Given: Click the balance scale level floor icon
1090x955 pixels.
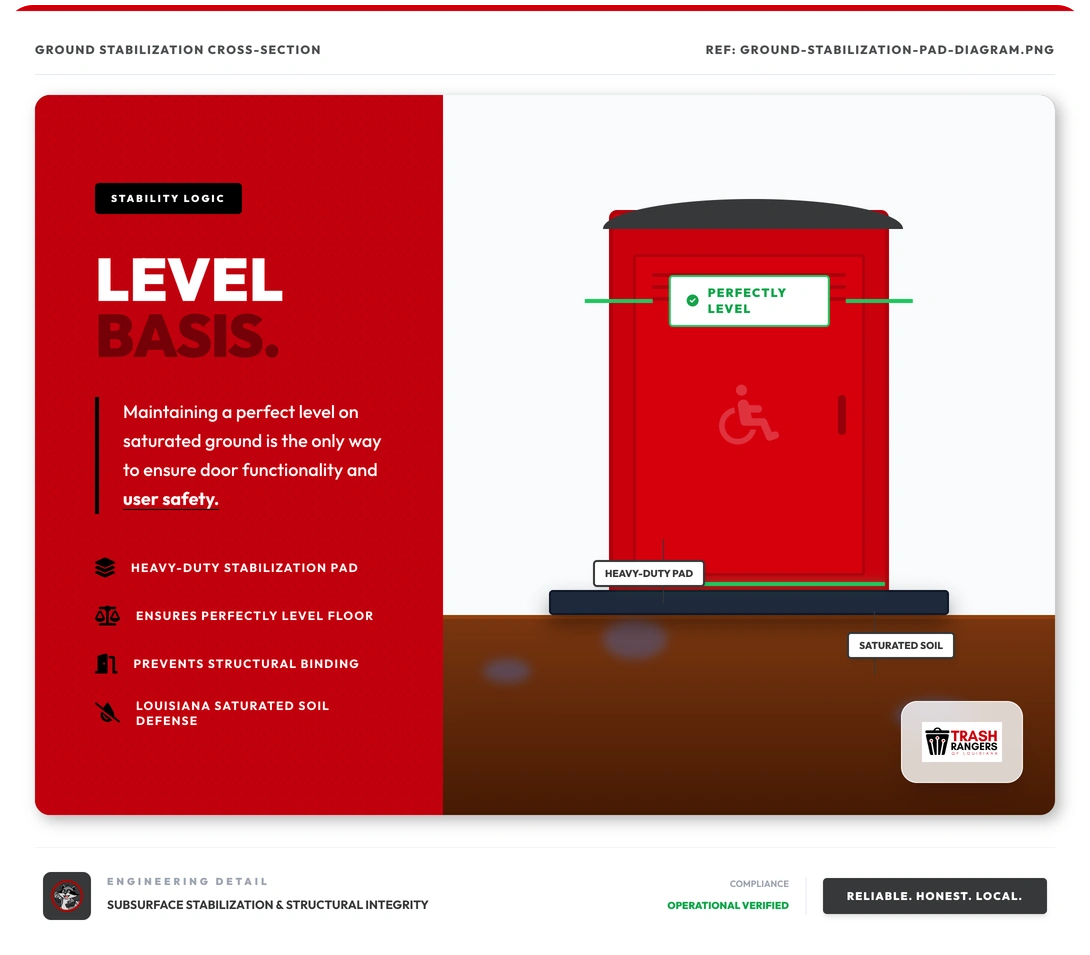Looking at the screenshot, I should (x=106, y=616).
